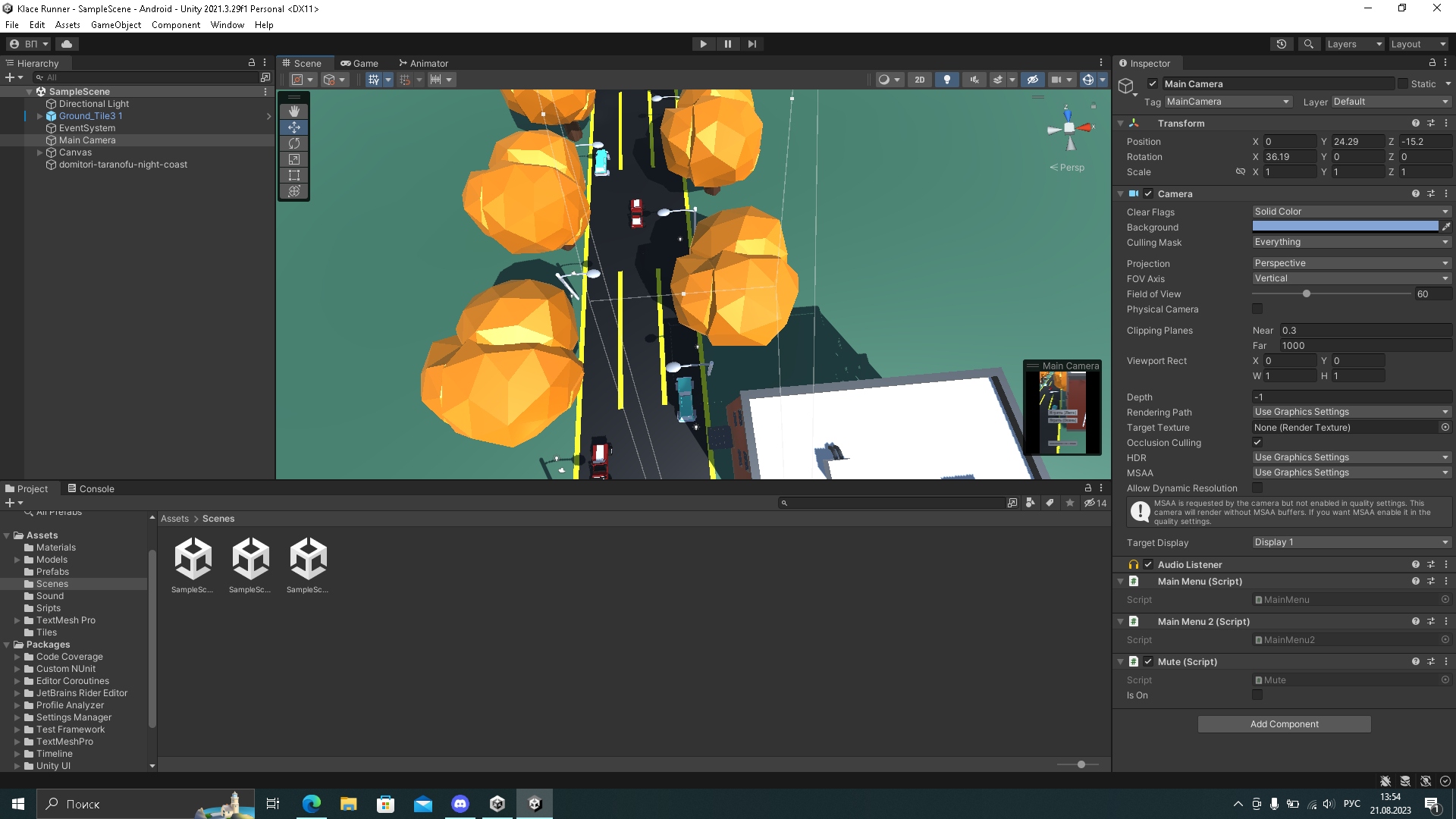Switch to the Console tab
This screenshot has height=819, width=1456.
(90, 489)
